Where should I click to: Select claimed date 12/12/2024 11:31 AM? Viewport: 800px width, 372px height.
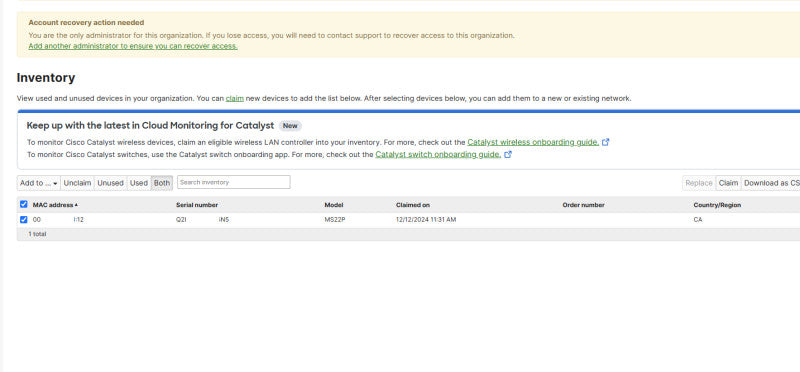(426, 220)
